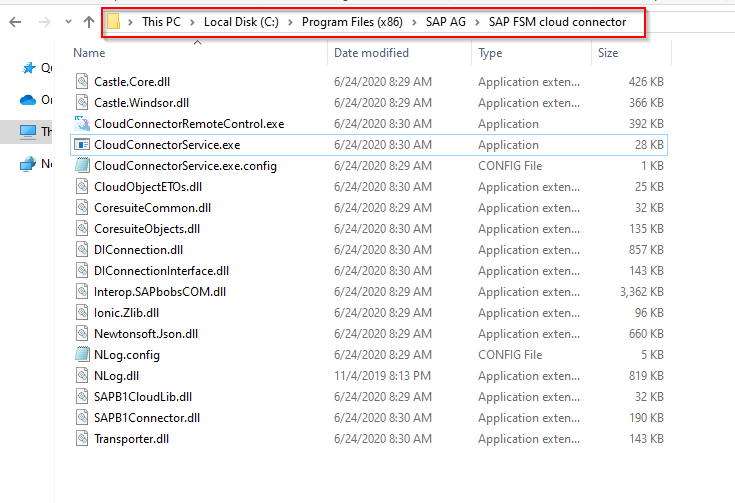Select CoresuiteCommon.dll file icon
Viewport: 735px width, 503px height.
tap(82, 207)
